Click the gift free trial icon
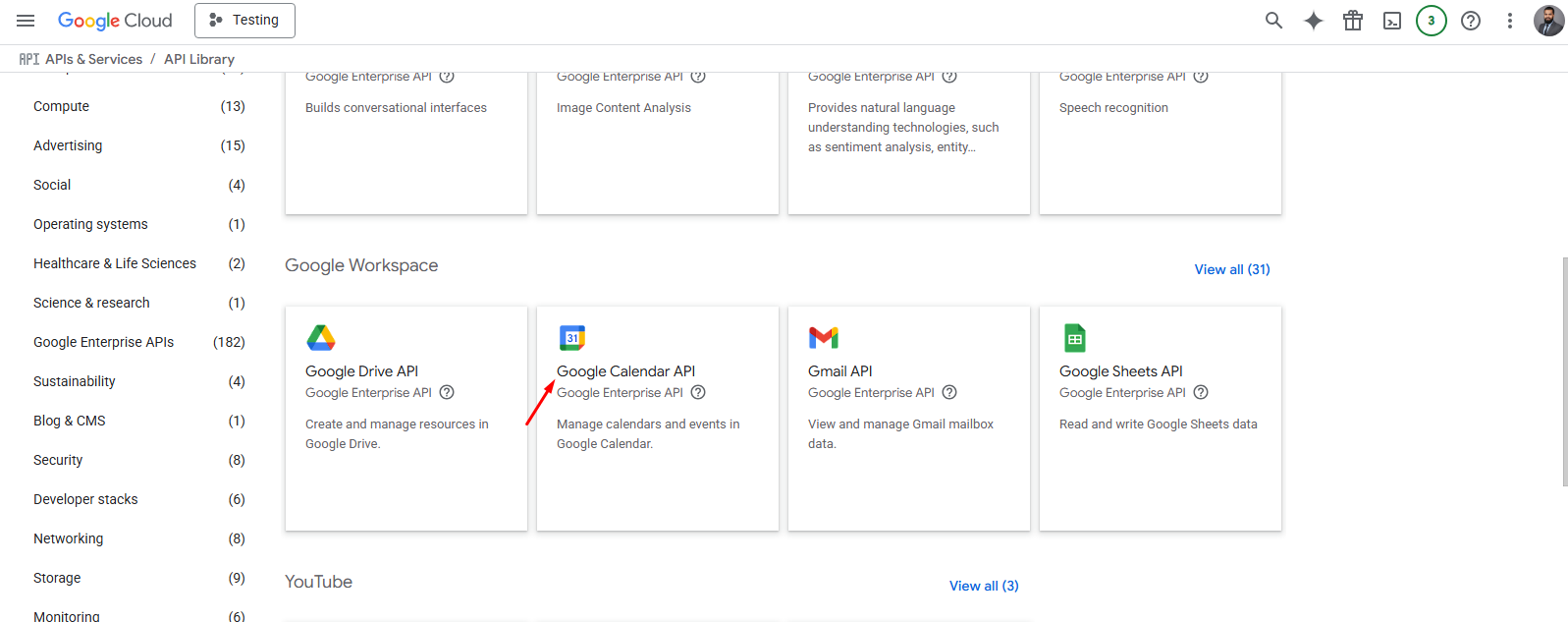 pos(1352,21)
